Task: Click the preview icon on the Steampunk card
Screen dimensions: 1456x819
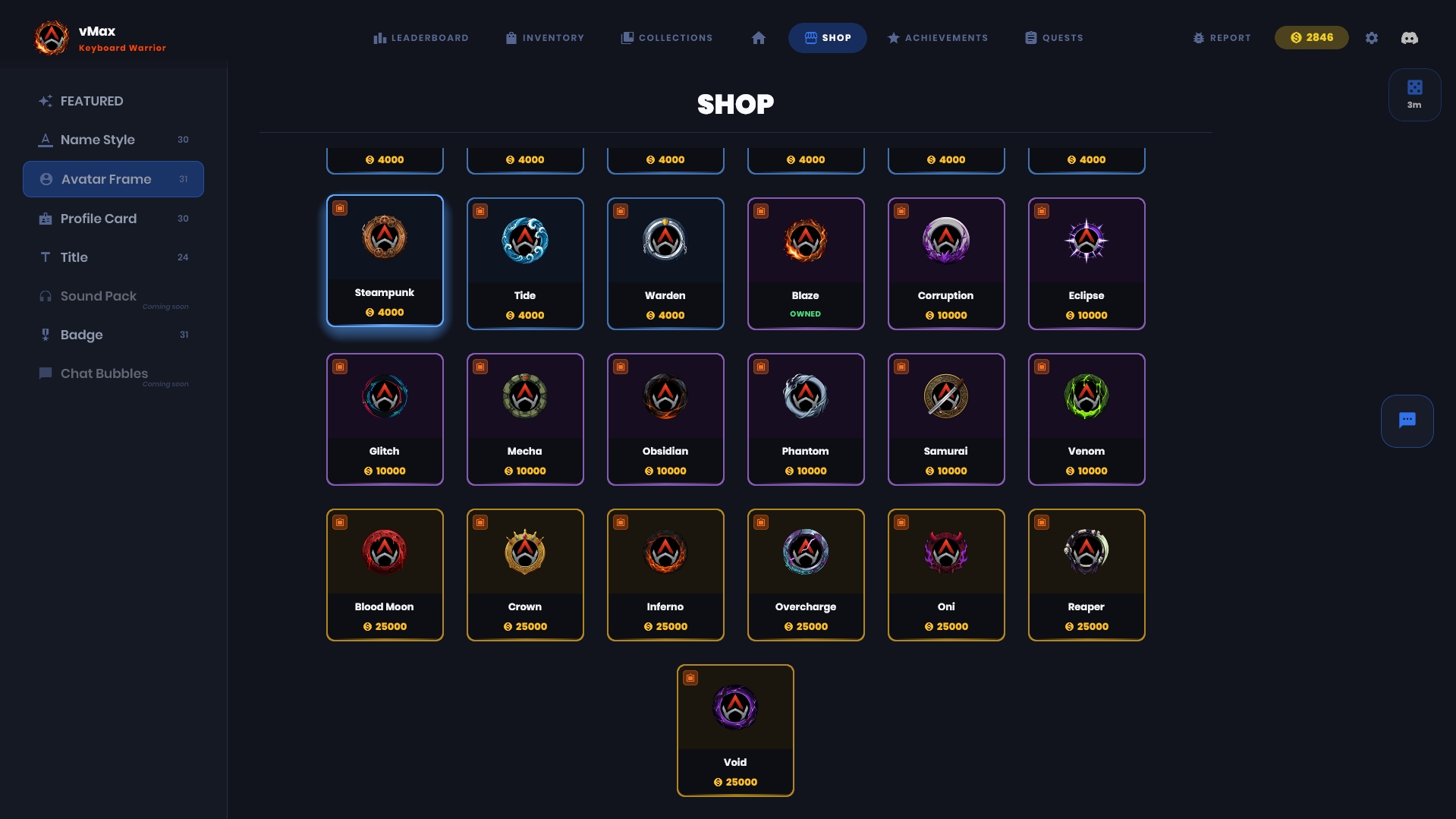Action: (340, 208)
